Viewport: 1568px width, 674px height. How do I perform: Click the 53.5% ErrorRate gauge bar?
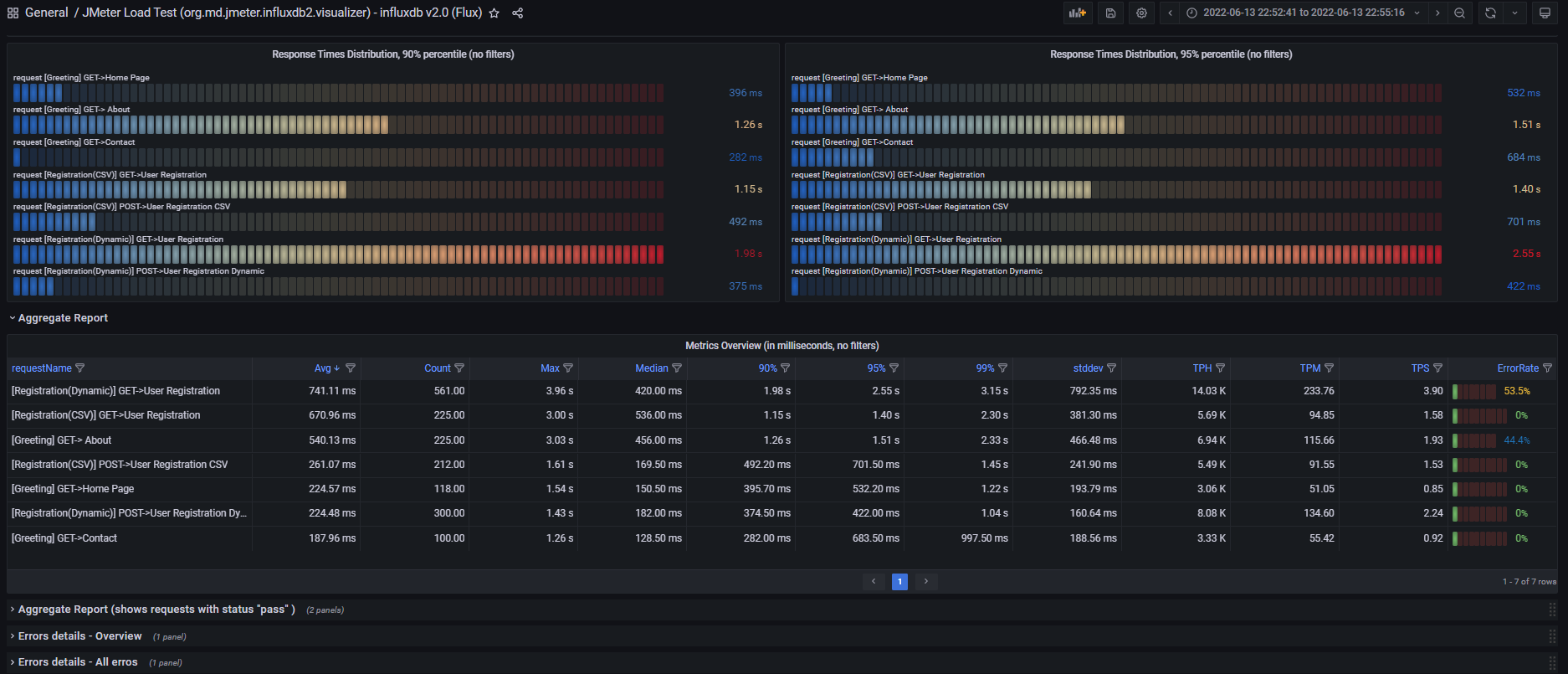coord(1474,391)
